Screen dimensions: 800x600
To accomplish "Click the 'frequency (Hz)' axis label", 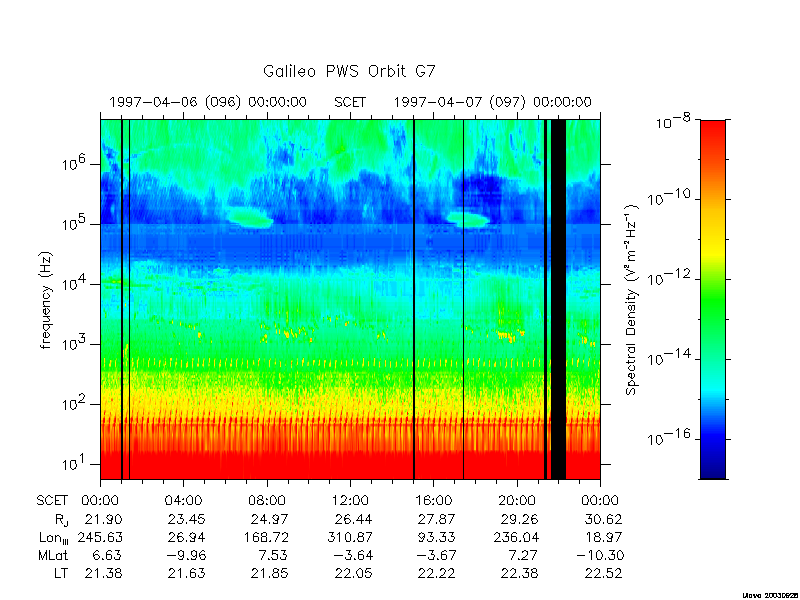I will pos(46,300).
